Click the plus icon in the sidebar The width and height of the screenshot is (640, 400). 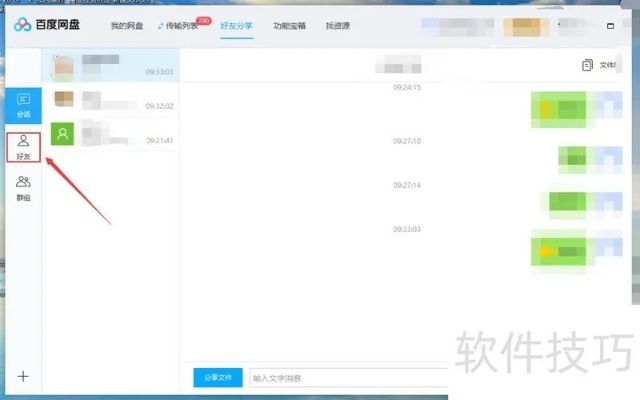click(23, 377)
